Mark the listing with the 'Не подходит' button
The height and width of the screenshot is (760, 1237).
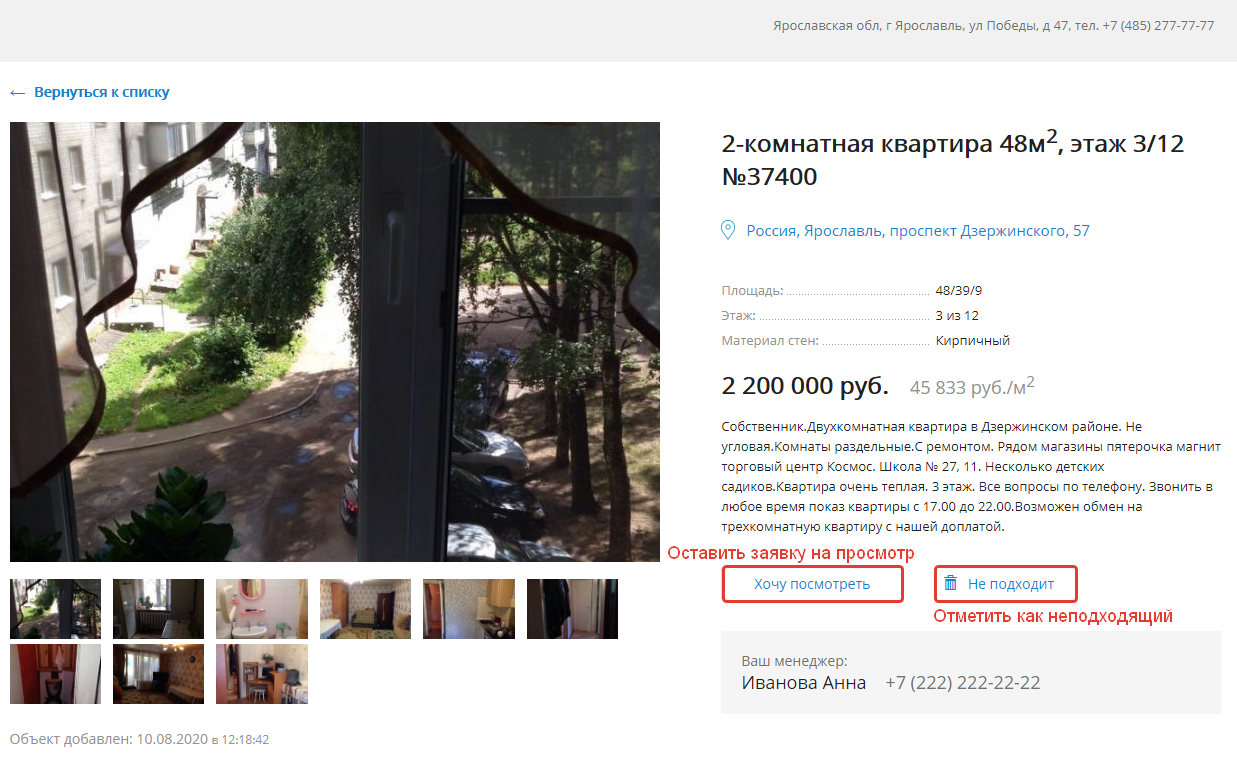pos(1006,584)
